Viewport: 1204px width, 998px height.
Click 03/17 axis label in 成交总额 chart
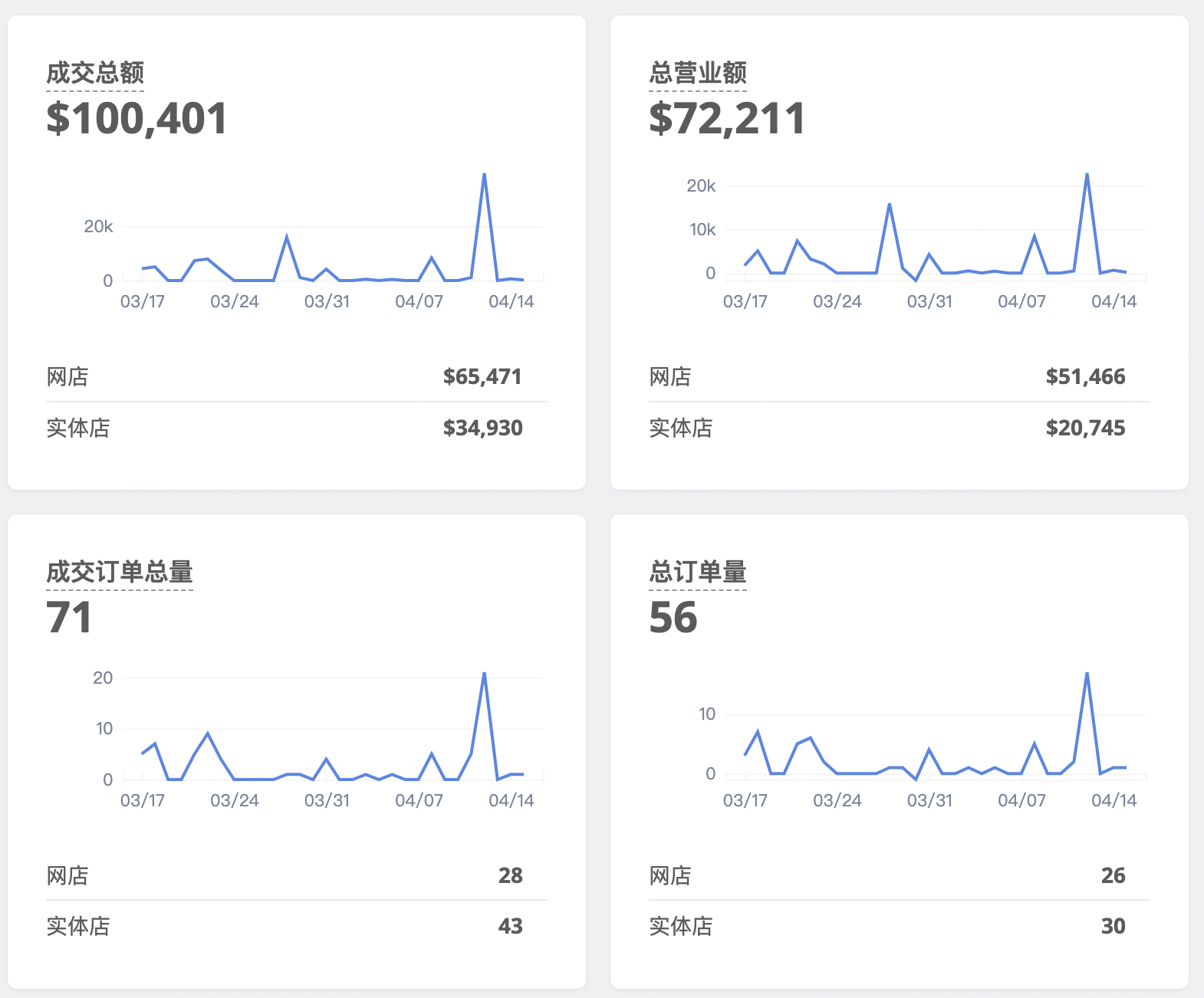tap(143, 302)
